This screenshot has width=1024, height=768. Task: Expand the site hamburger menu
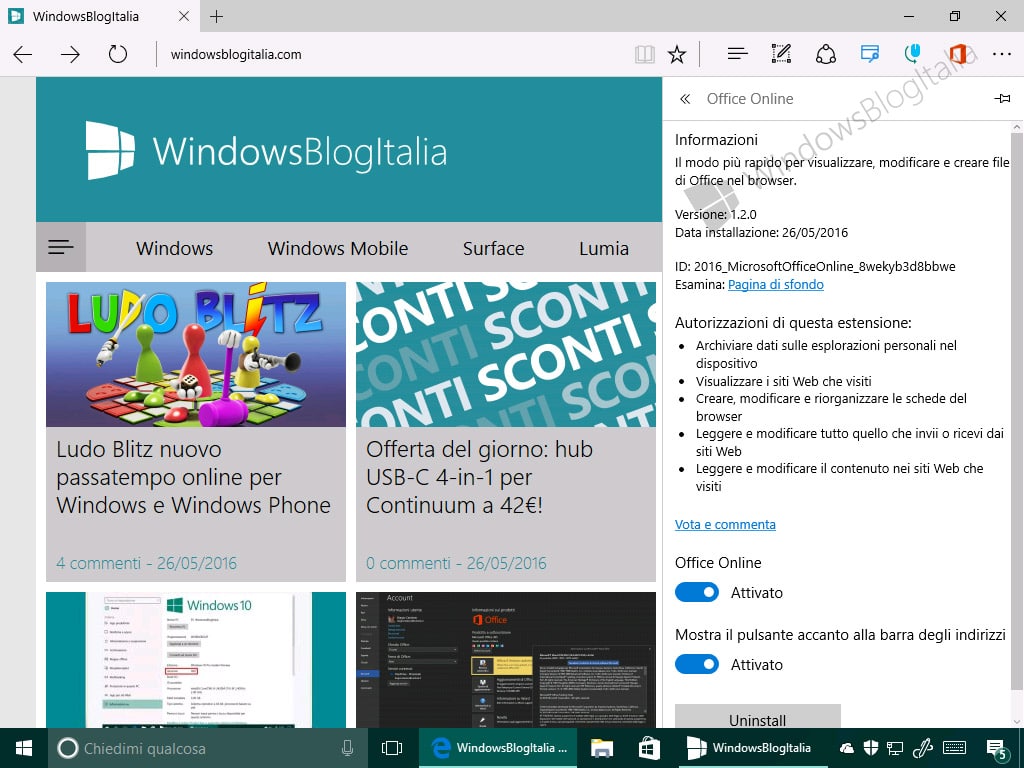pos(61,247)
